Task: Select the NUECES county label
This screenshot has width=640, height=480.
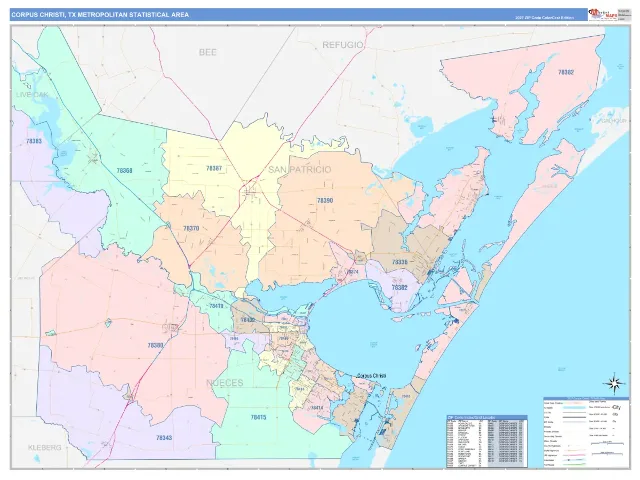Action: [x=224, y=383]
